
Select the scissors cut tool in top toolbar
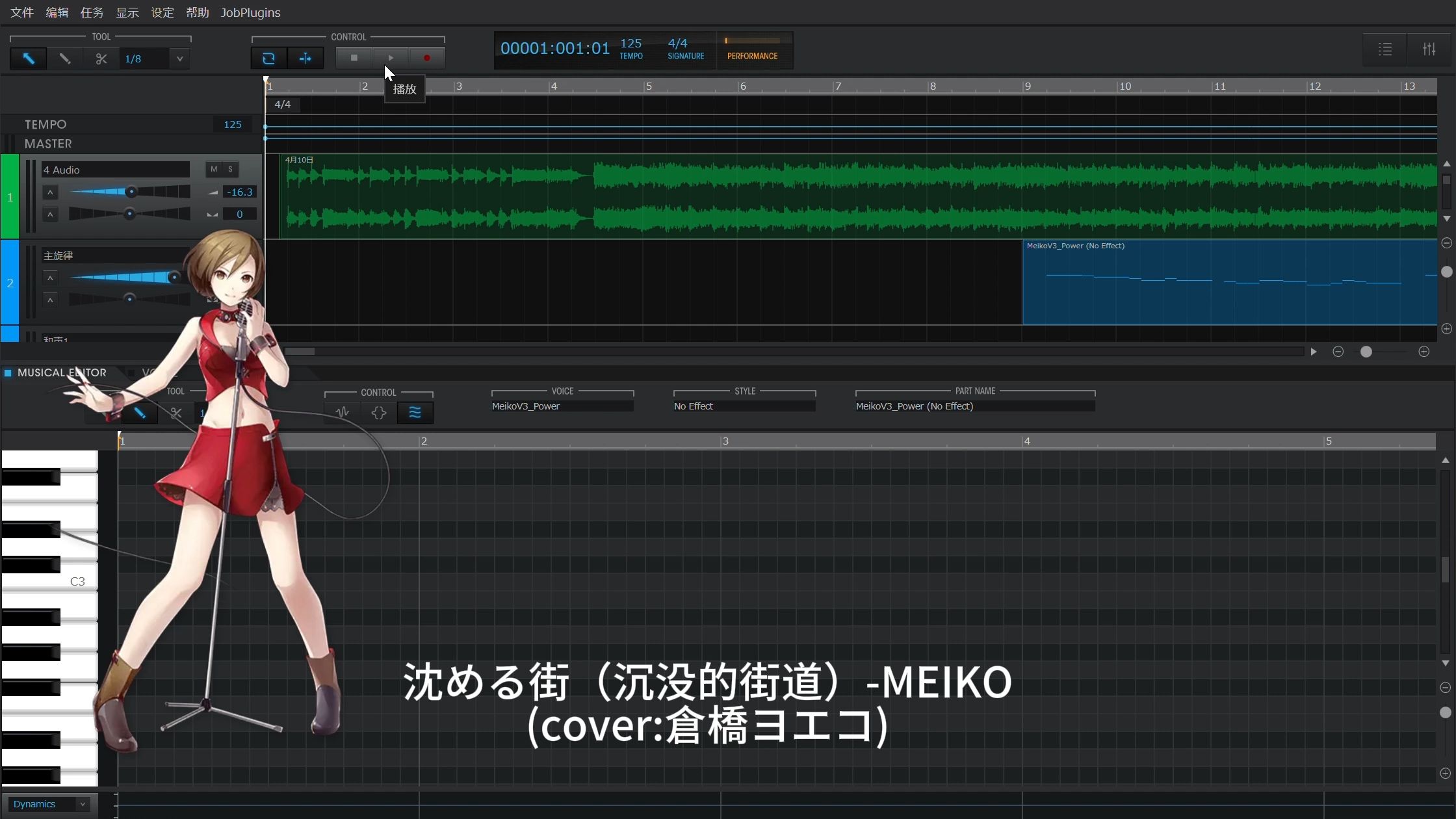pos(101,58)
